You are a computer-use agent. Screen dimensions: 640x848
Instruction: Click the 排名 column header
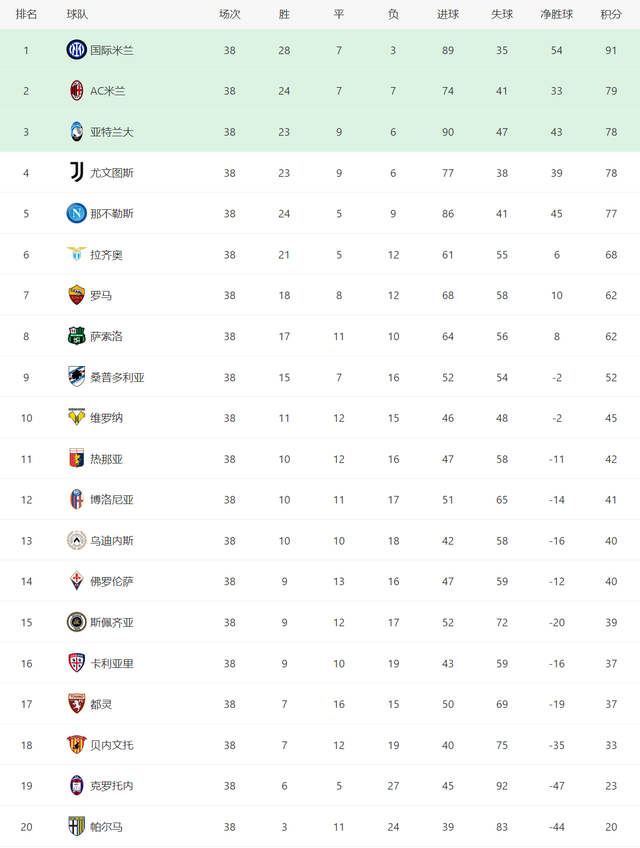pyautogui.click(x=26, y=15)
